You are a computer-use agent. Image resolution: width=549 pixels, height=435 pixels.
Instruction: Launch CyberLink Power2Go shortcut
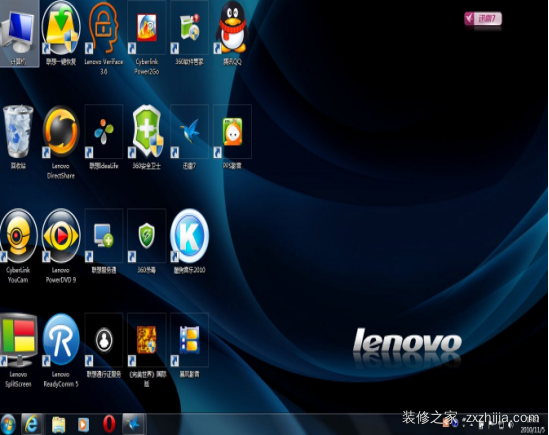pos(147,38)
